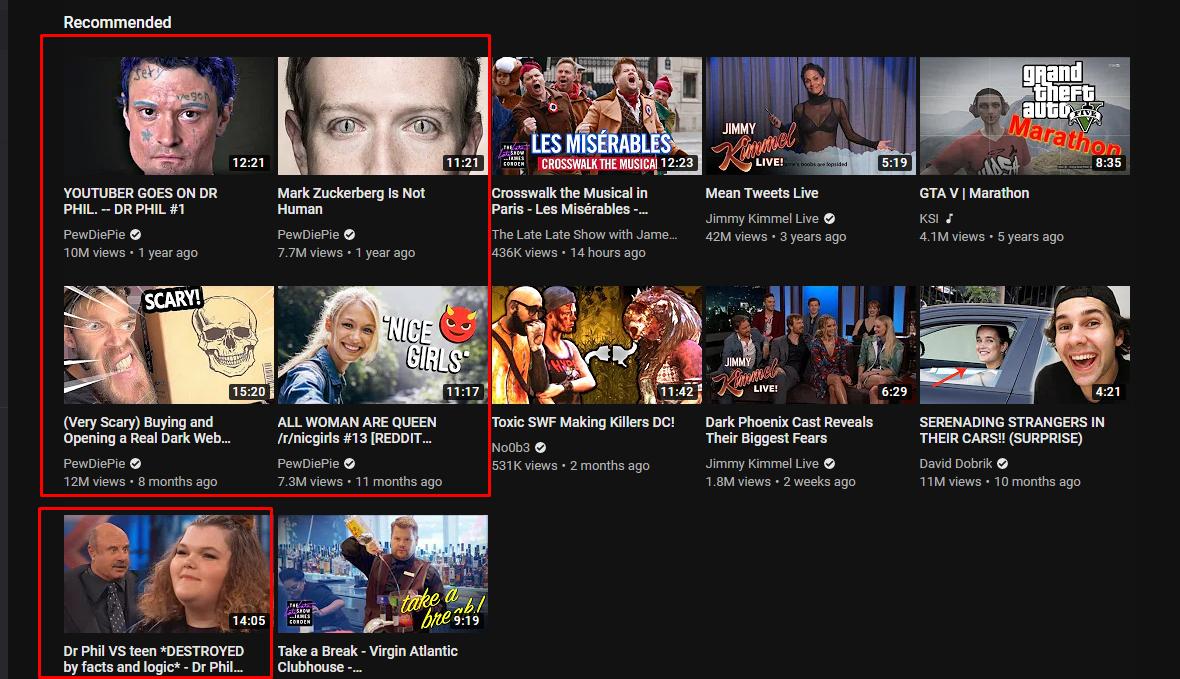Open PewDiePie channel under Zuckerberg video
The height and width of the screenshot is (679, 1180).
pyautogui.click(x=308, y=235)
